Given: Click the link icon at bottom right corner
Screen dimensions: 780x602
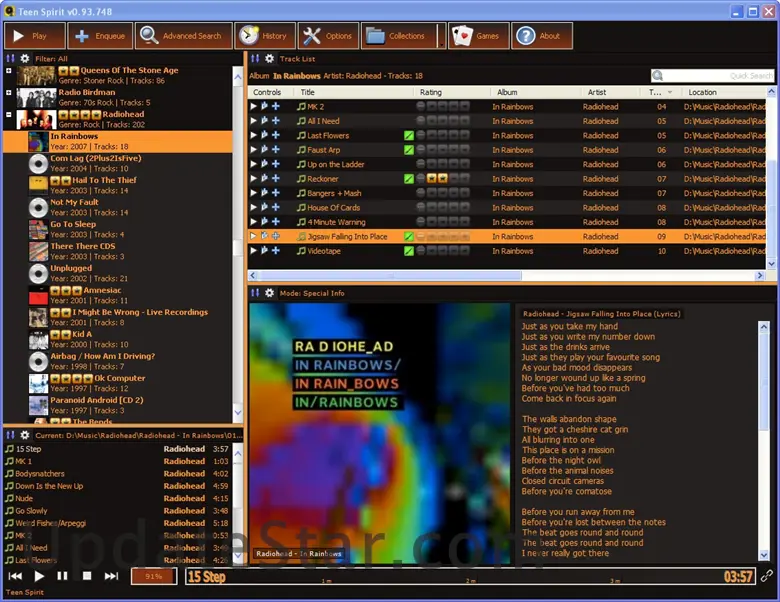Looking at the screenshot, I should point(767,576).
